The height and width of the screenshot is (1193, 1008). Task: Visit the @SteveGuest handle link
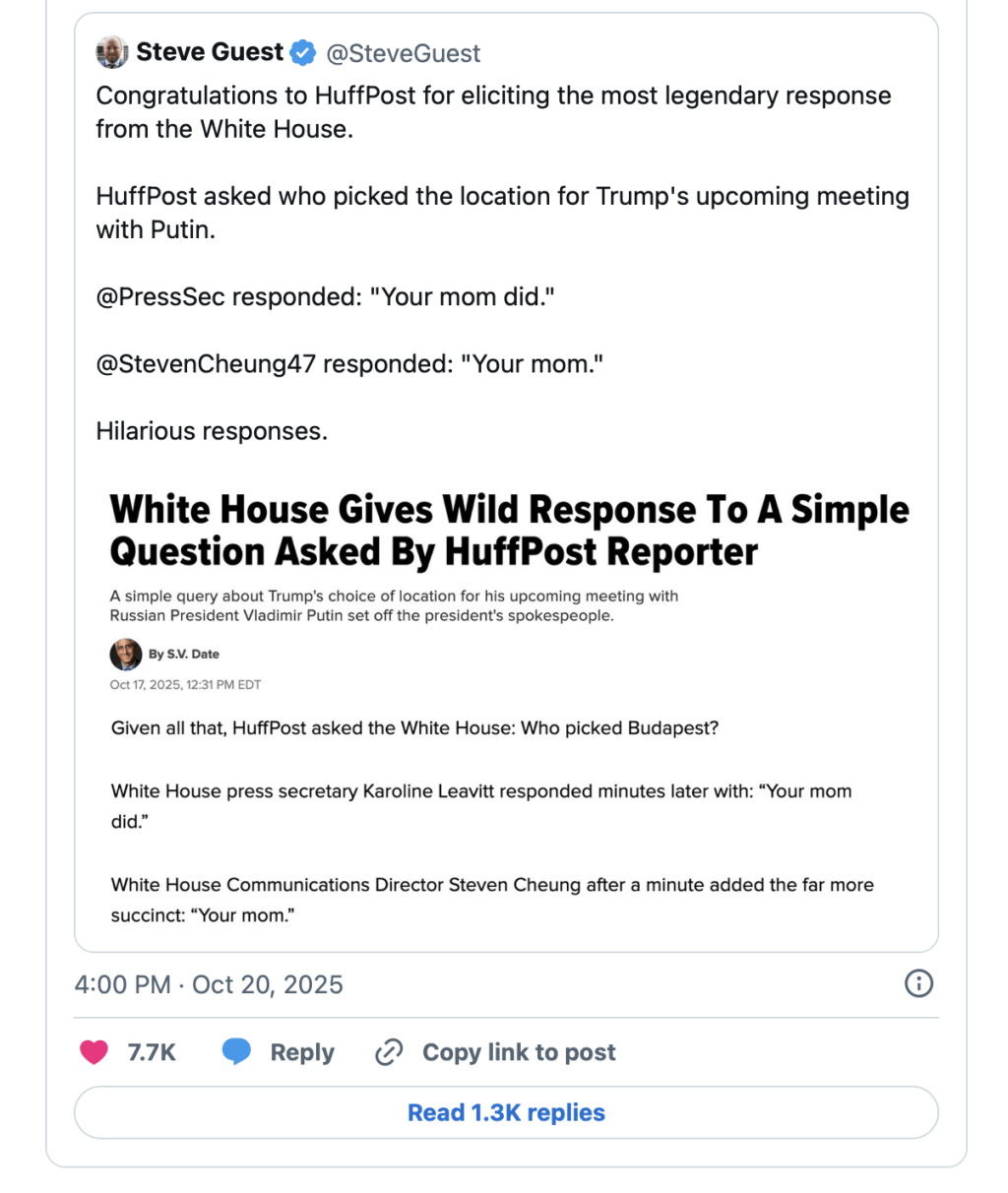coord(404,53)
